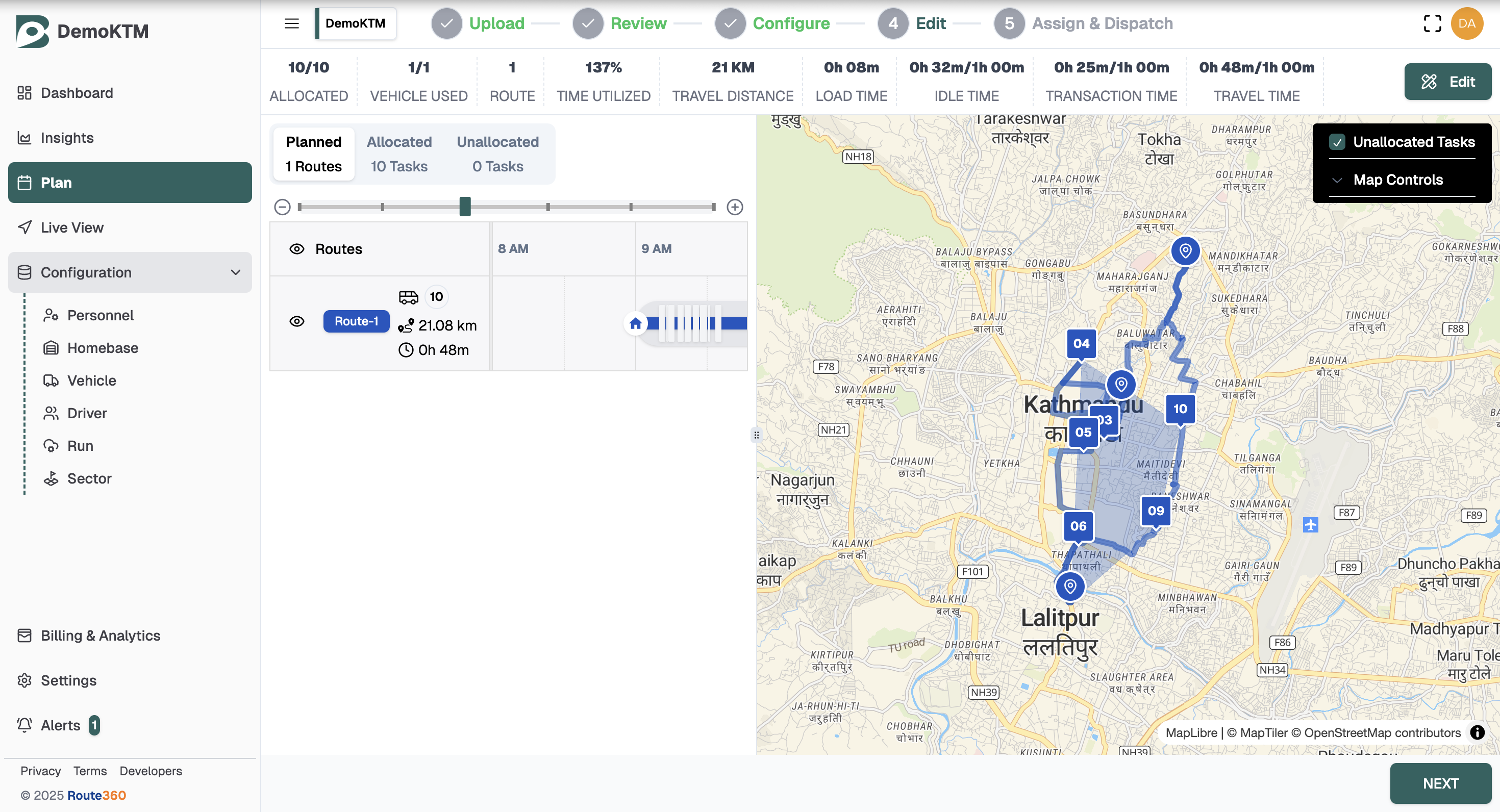
Task: Click the zoom in plus icon for the timeline
Action: point(735,207)
